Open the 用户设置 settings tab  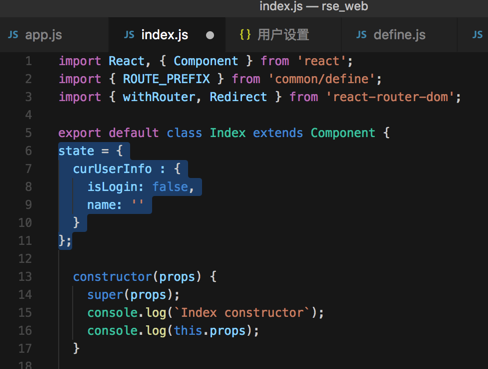283,35
